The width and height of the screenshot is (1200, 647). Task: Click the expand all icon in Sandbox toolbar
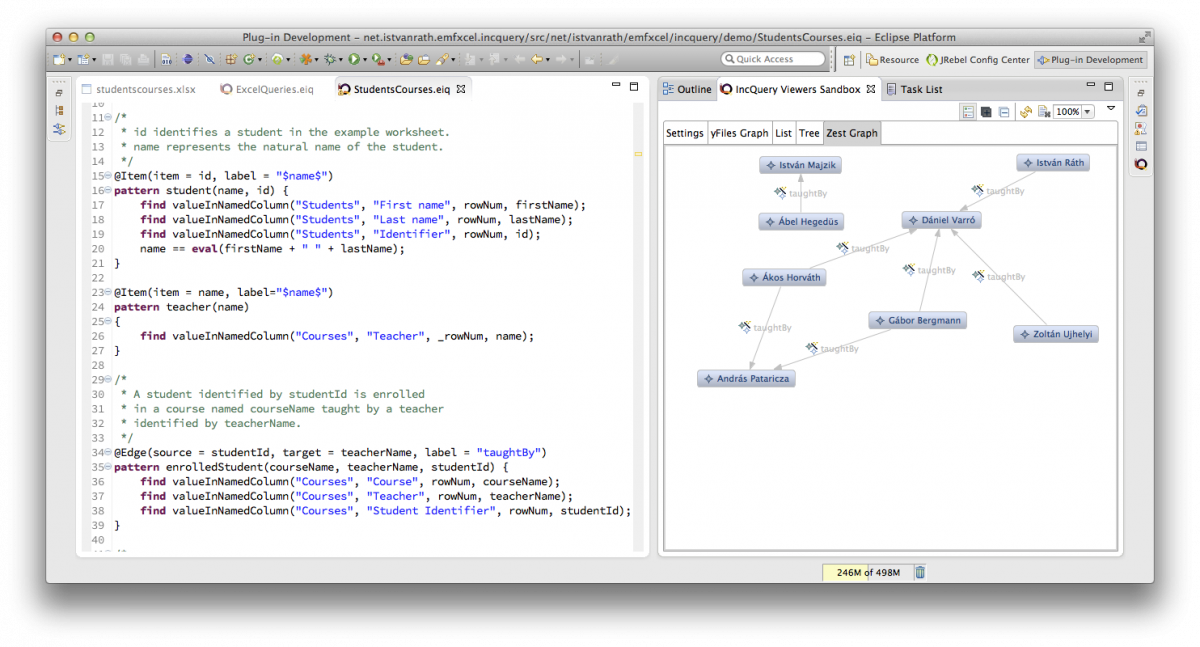tap(985, 112)
